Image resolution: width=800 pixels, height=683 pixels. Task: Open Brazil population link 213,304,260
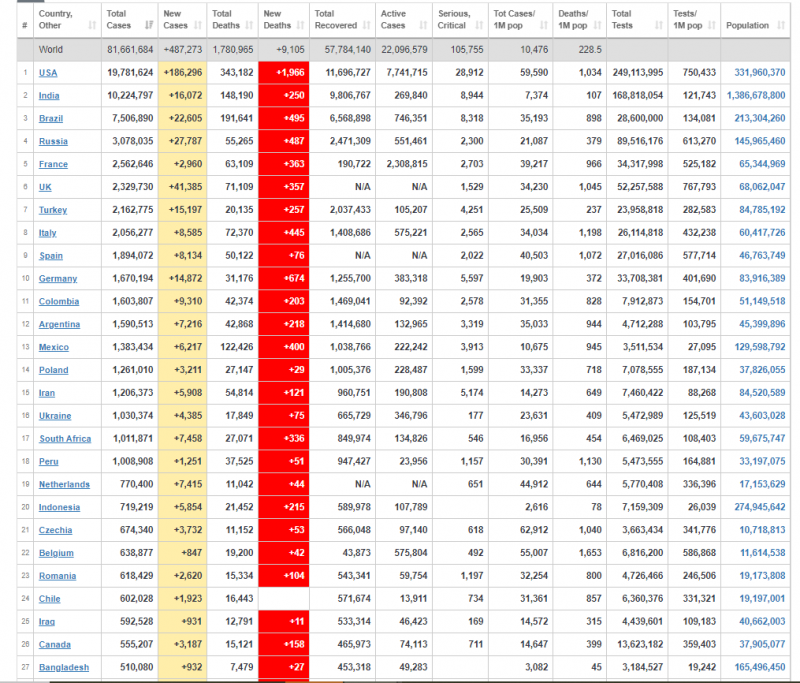(x=760, y=118)
